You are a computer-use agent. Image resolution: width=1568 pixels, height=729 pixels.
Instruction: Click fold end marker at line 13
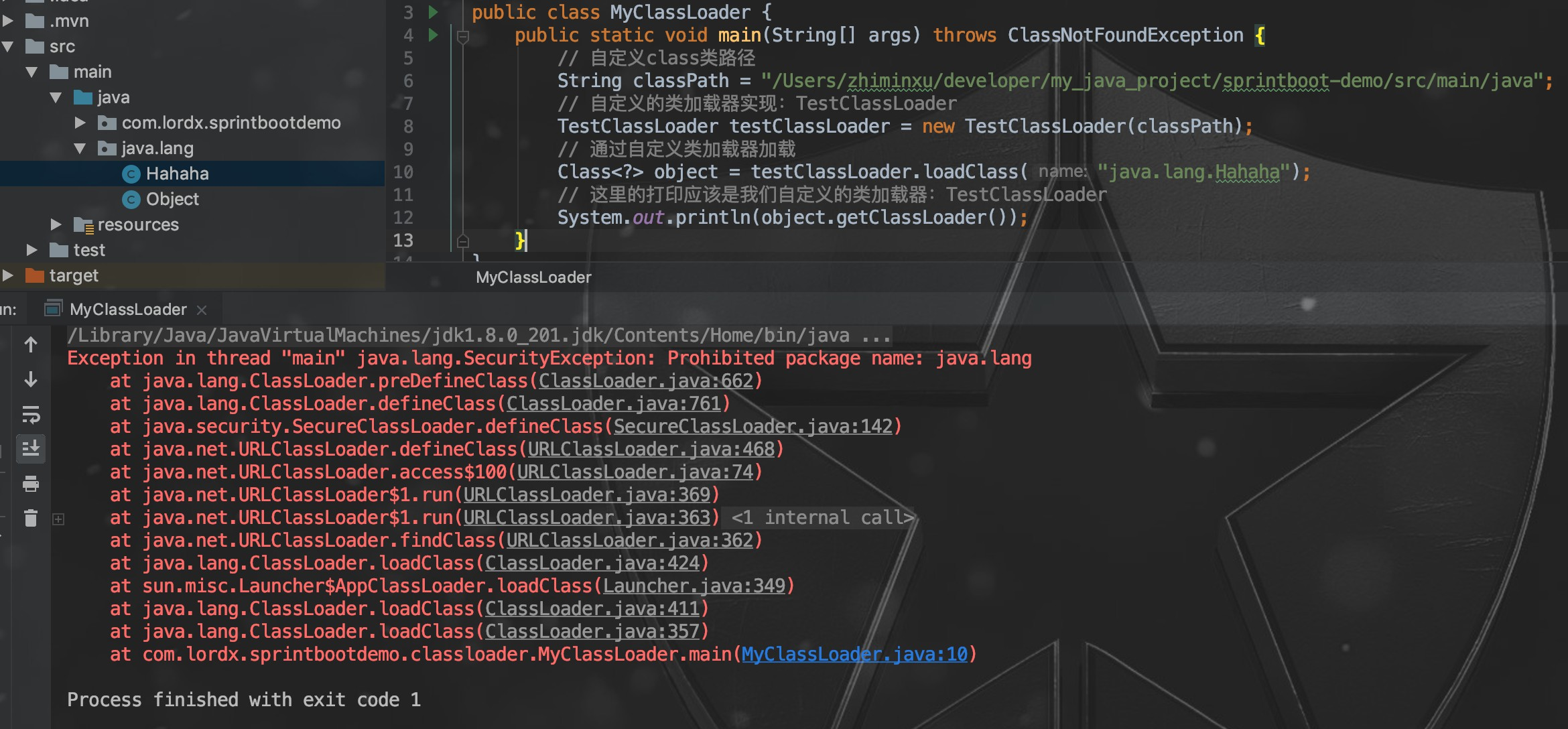(x=462, y=241)
